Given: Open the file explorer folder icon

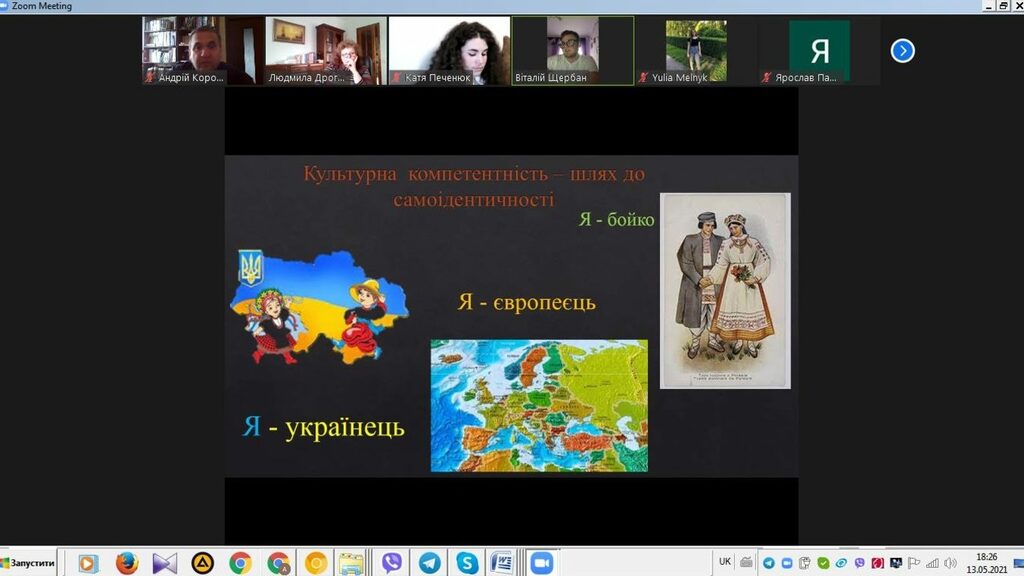Looking at the screenshot, I should click(350, 563).
